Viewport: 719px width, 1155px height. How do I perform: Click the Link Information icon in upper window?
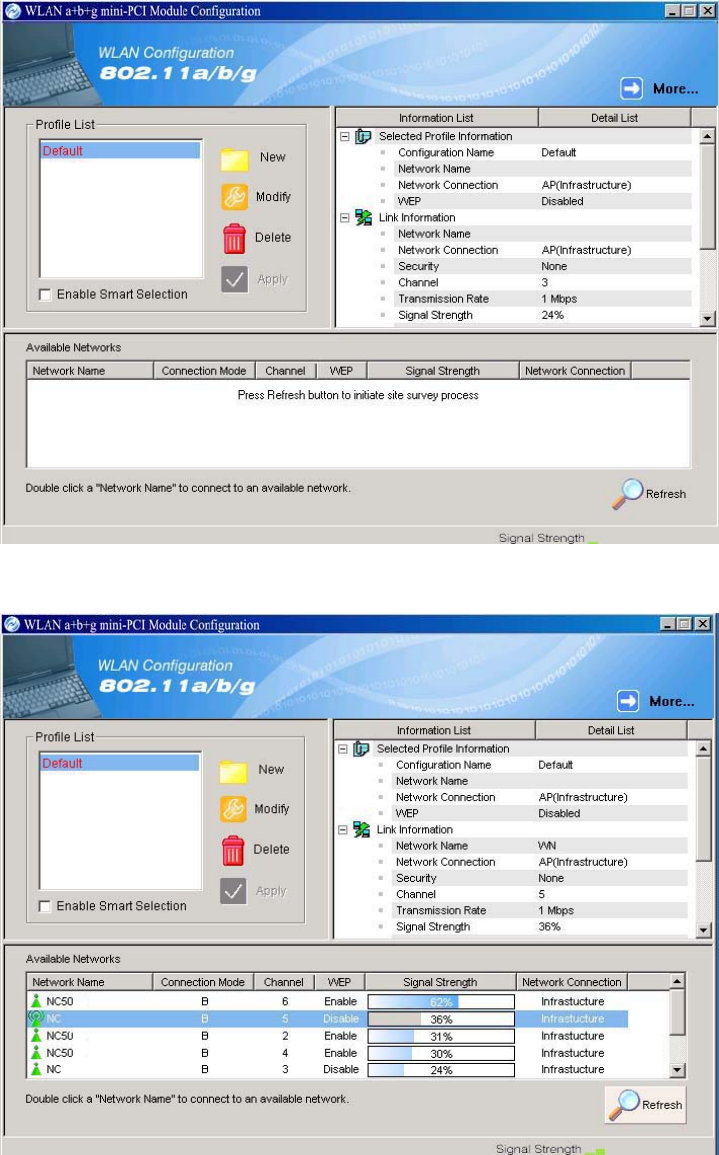(x=363, y=217)
